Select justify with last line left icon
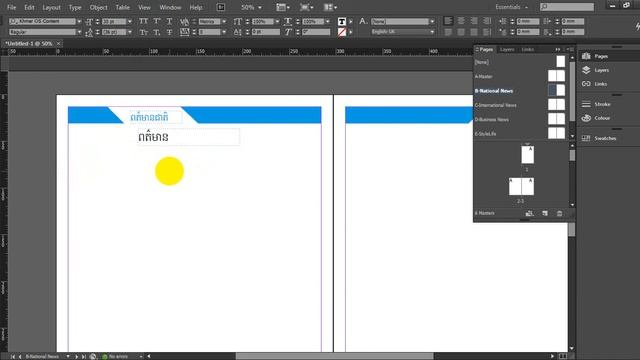The width and height of the screenshot is (640, 360). point(448,32)
